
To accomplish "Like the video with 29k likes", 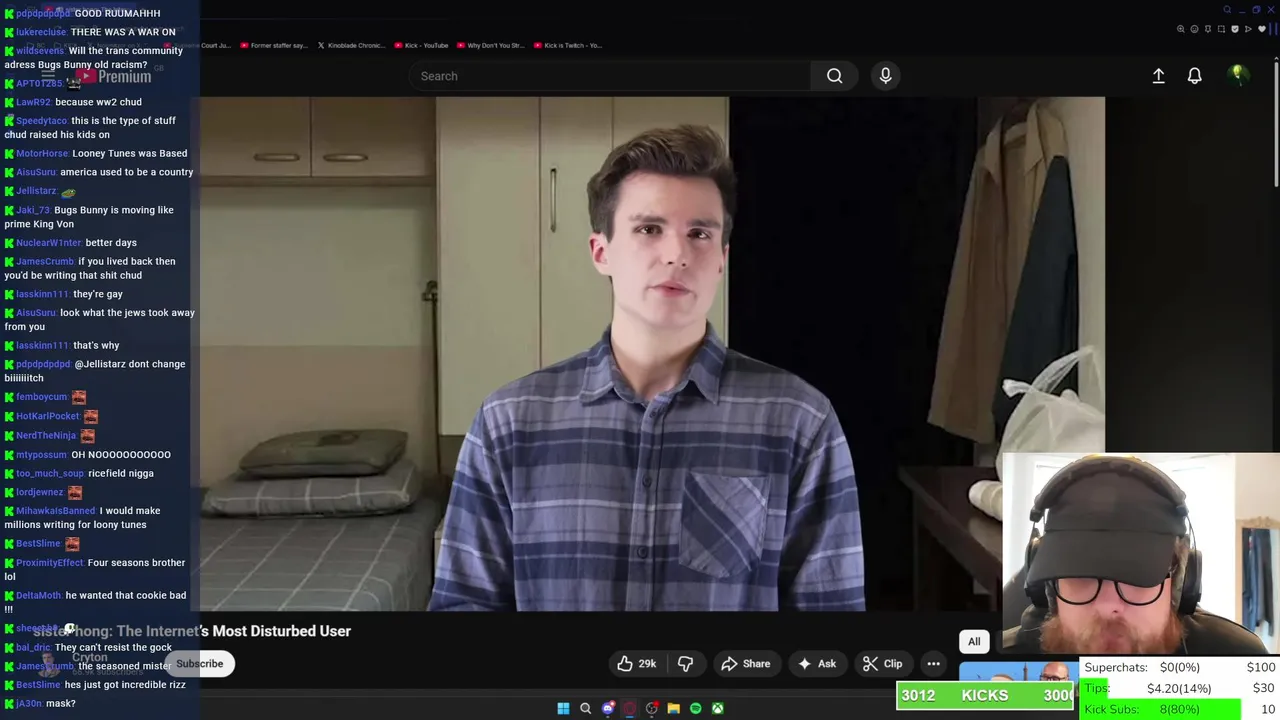I will tap(637, 664).
